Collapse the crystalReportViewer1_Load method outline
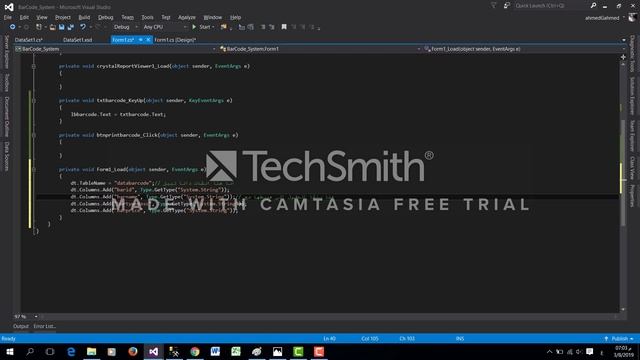The width and height of the screenshot is (640, 360). point(34,66)
